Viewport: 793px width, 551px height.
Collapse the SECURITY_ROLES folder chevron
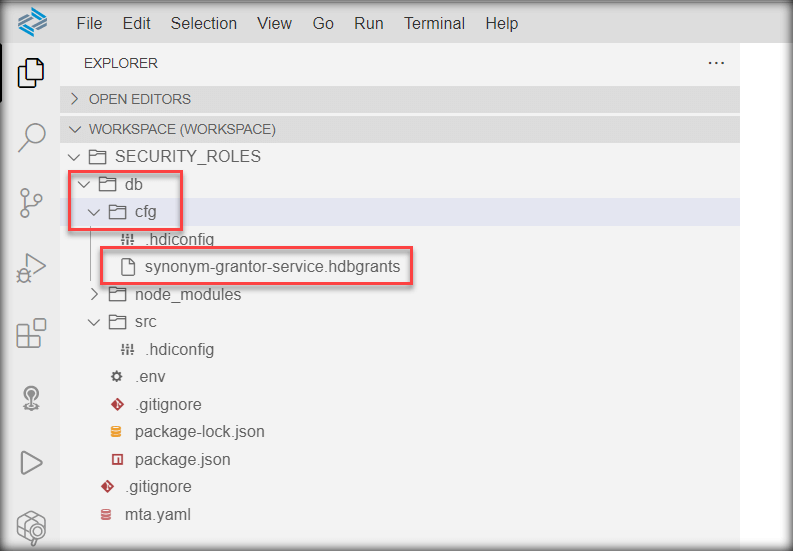tap(74, 157)
